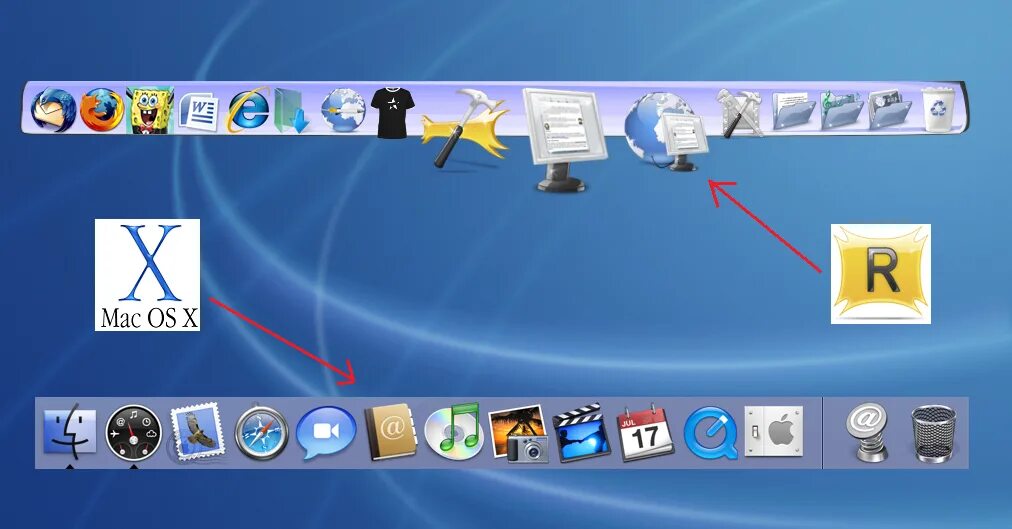Click the Mac OS X logo image
The image size is (1012, 529).
(x=147, y=275)
